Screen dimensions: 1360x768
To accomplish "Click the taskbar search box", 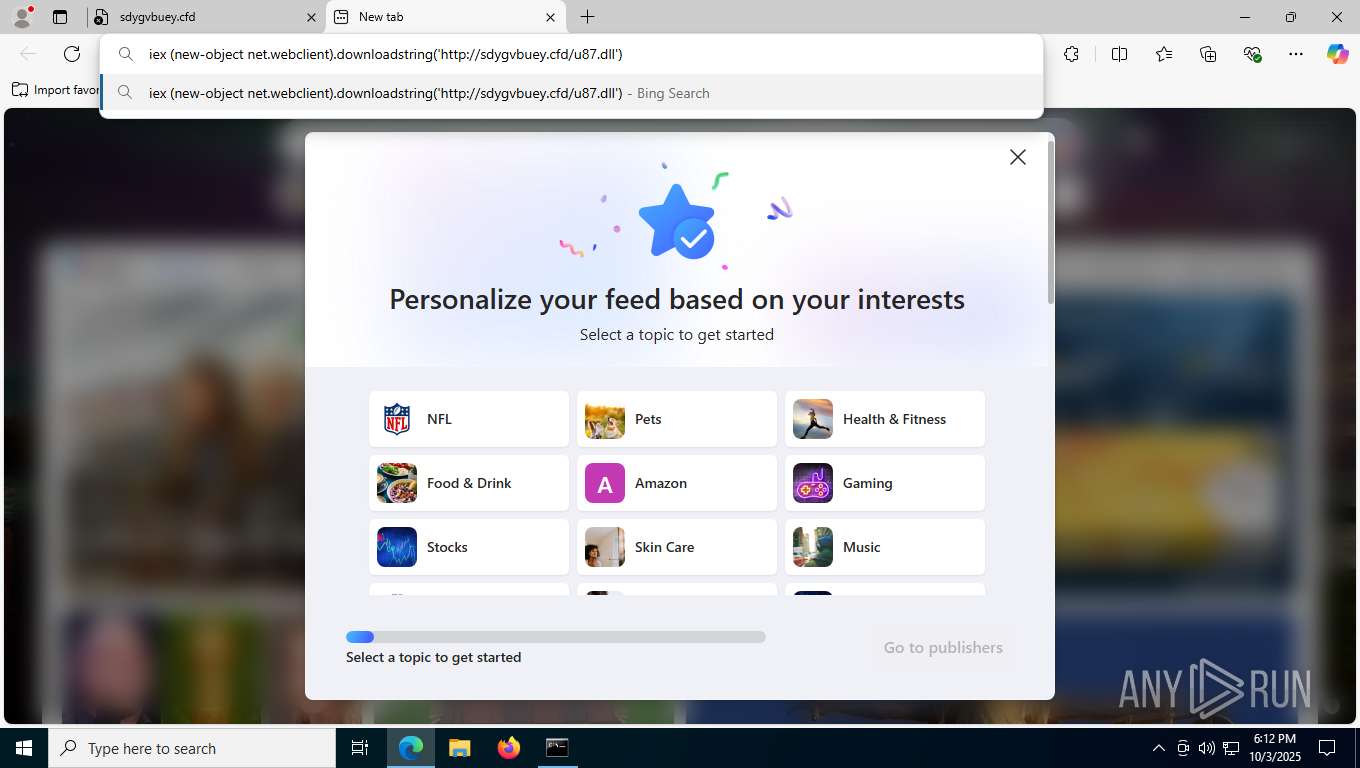I will click(x=192, y=748).
